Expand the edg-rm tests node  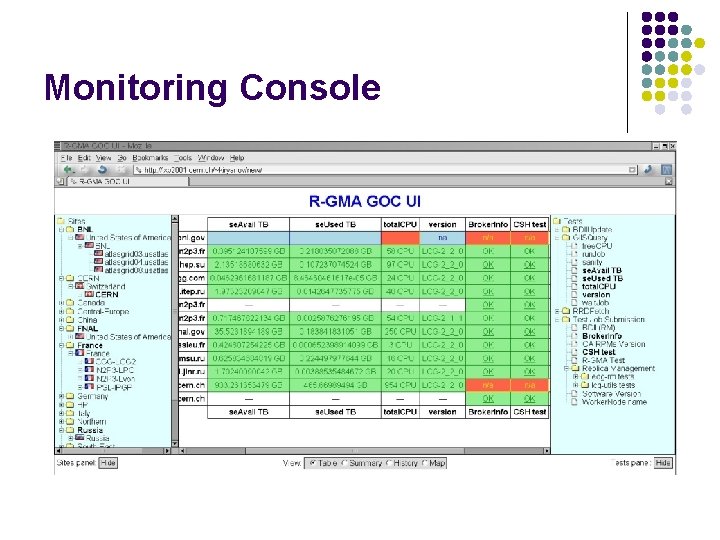point(576,377)
